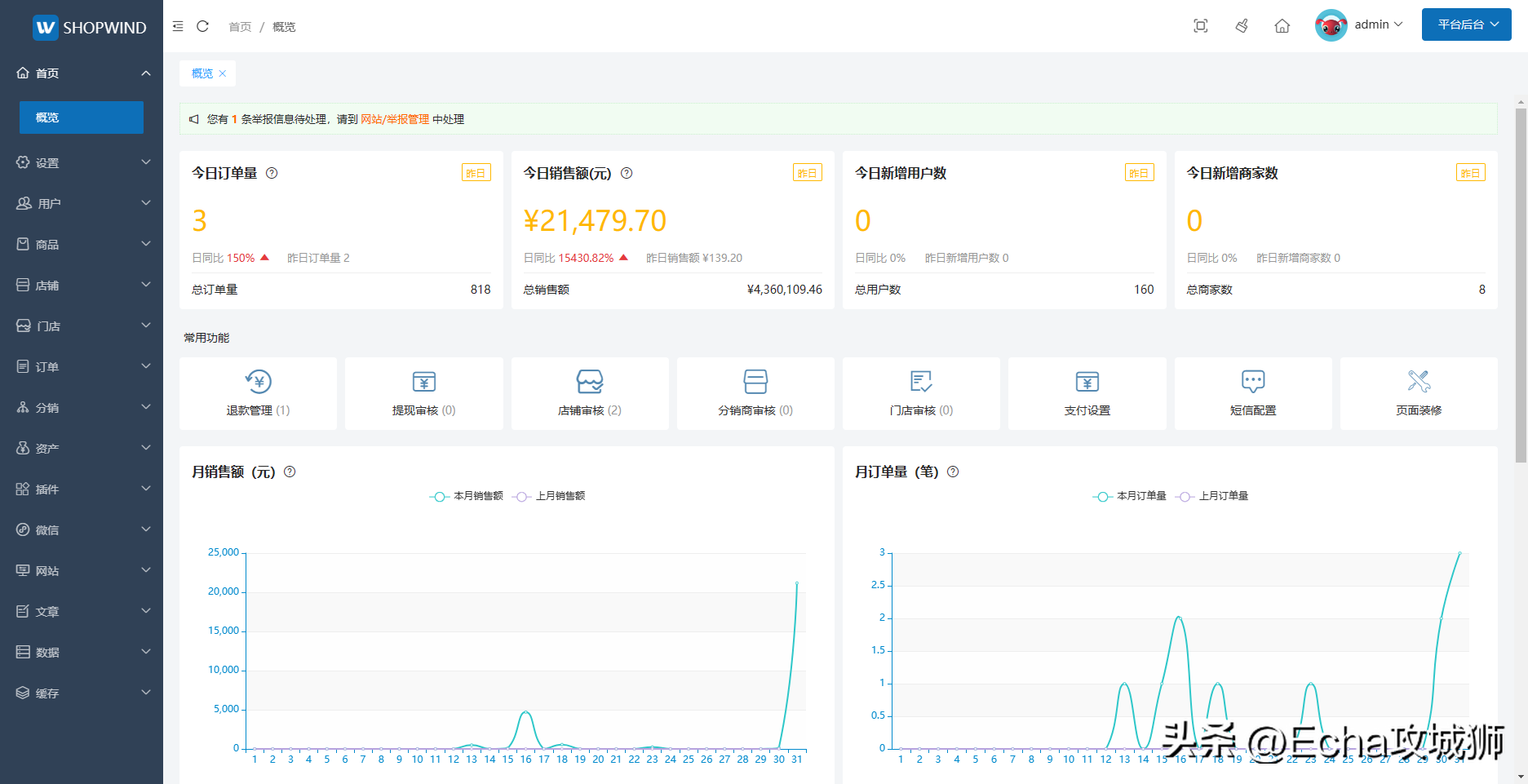This screenshot has height=784, width=1528.
Task: Click the 店铺审核 store icon
Action: coord(590,381)
